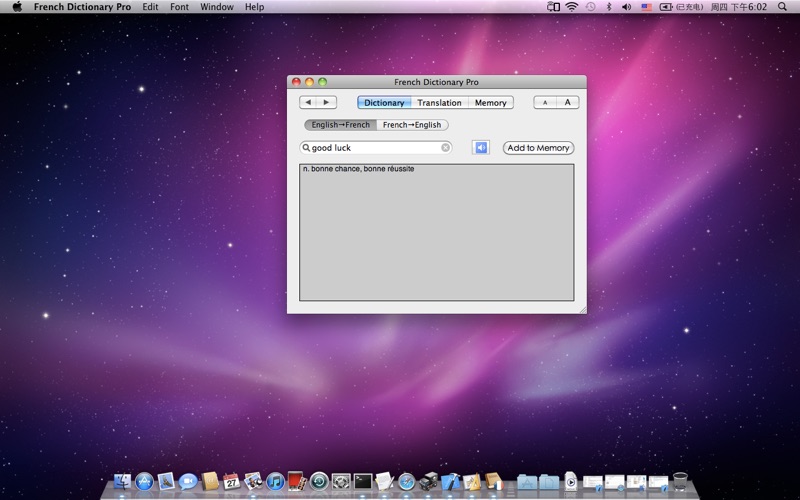The width and height of the screenshot is (800, 500).
Task: Select the English→French direction
Action: [x=340, y=124]
